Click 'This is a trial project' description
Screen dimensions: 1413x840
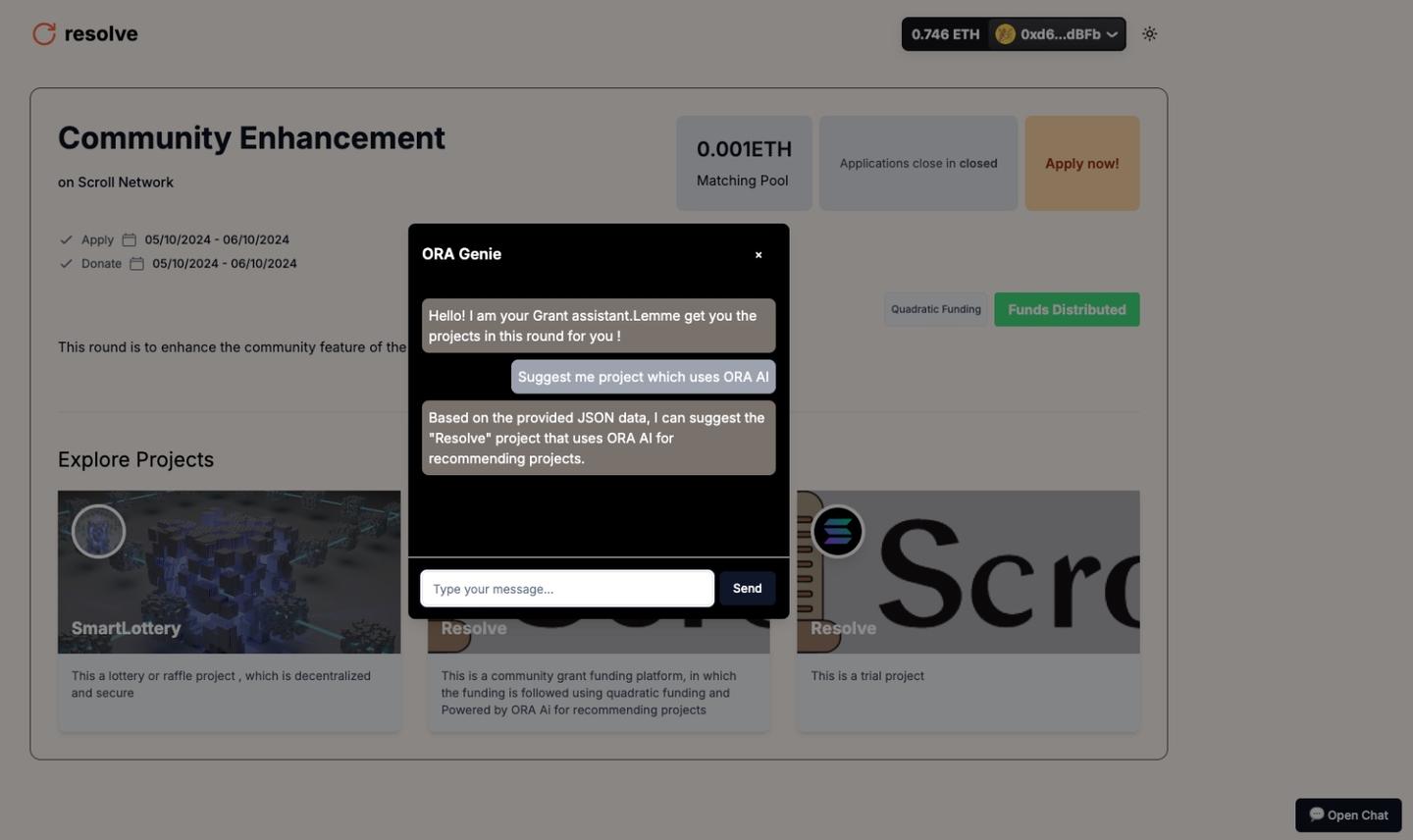pos(867,676)
